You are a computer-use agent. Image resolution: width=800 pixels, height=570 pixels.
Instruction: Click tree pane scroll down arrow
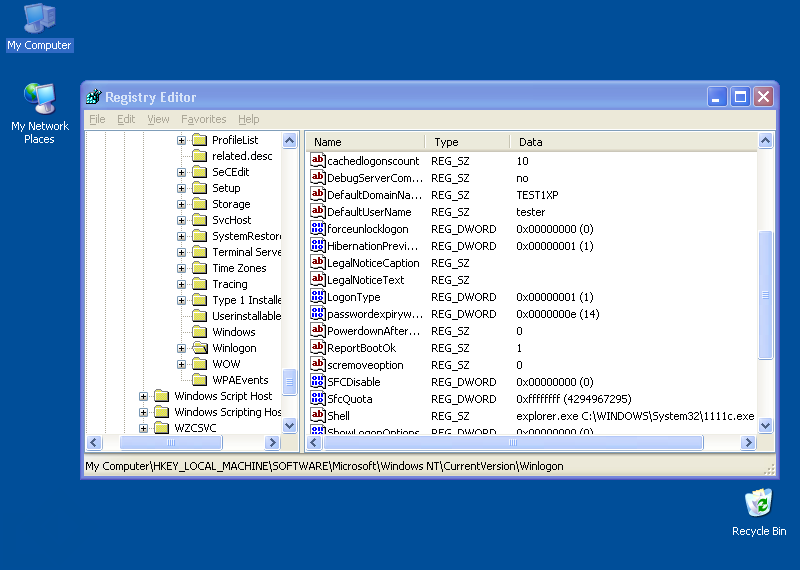point(290,425)
